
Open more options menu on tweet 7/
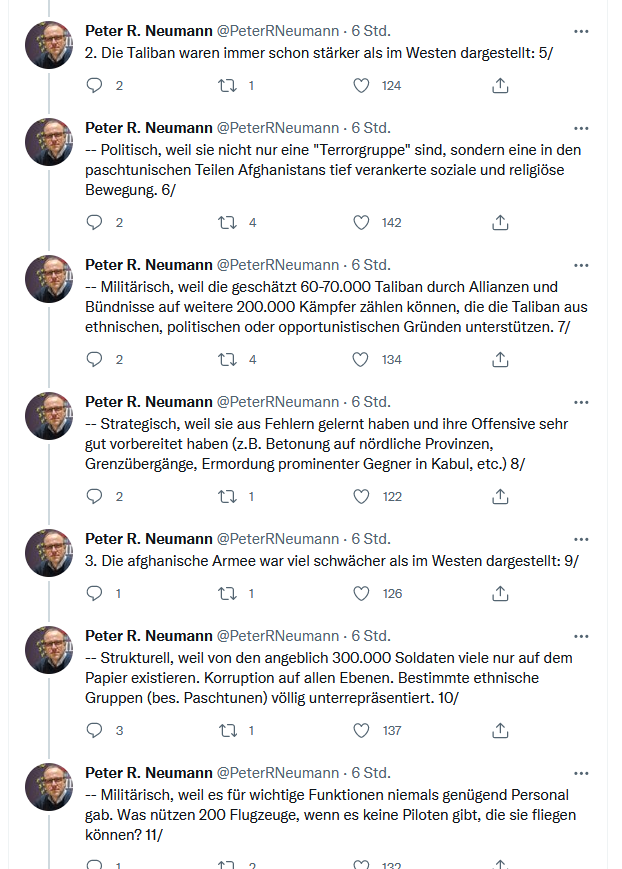point(582,265)
